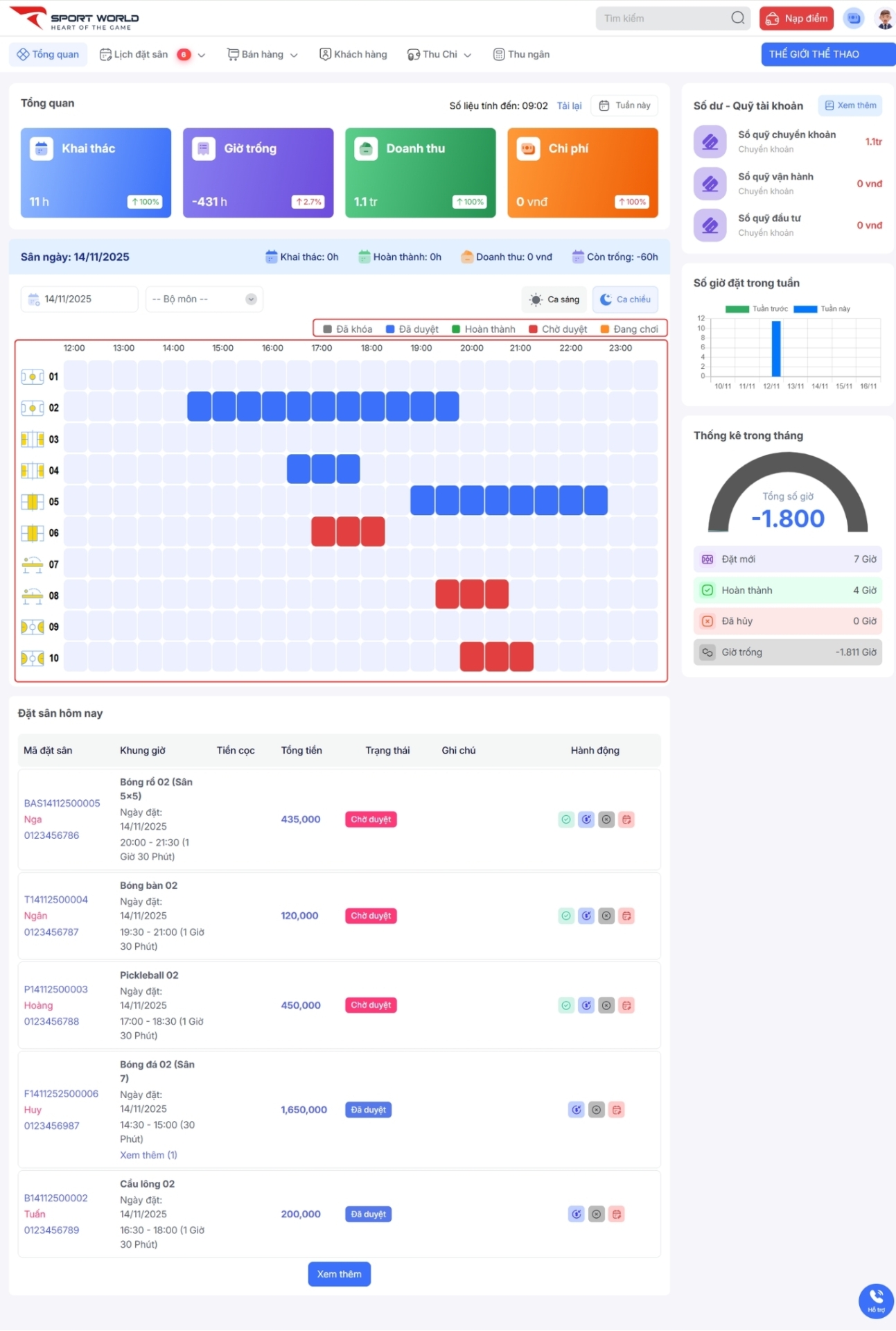Switch to Ca sáng morning shift
This screenshot has width=896, height=1331.
[x=554, y=299]
